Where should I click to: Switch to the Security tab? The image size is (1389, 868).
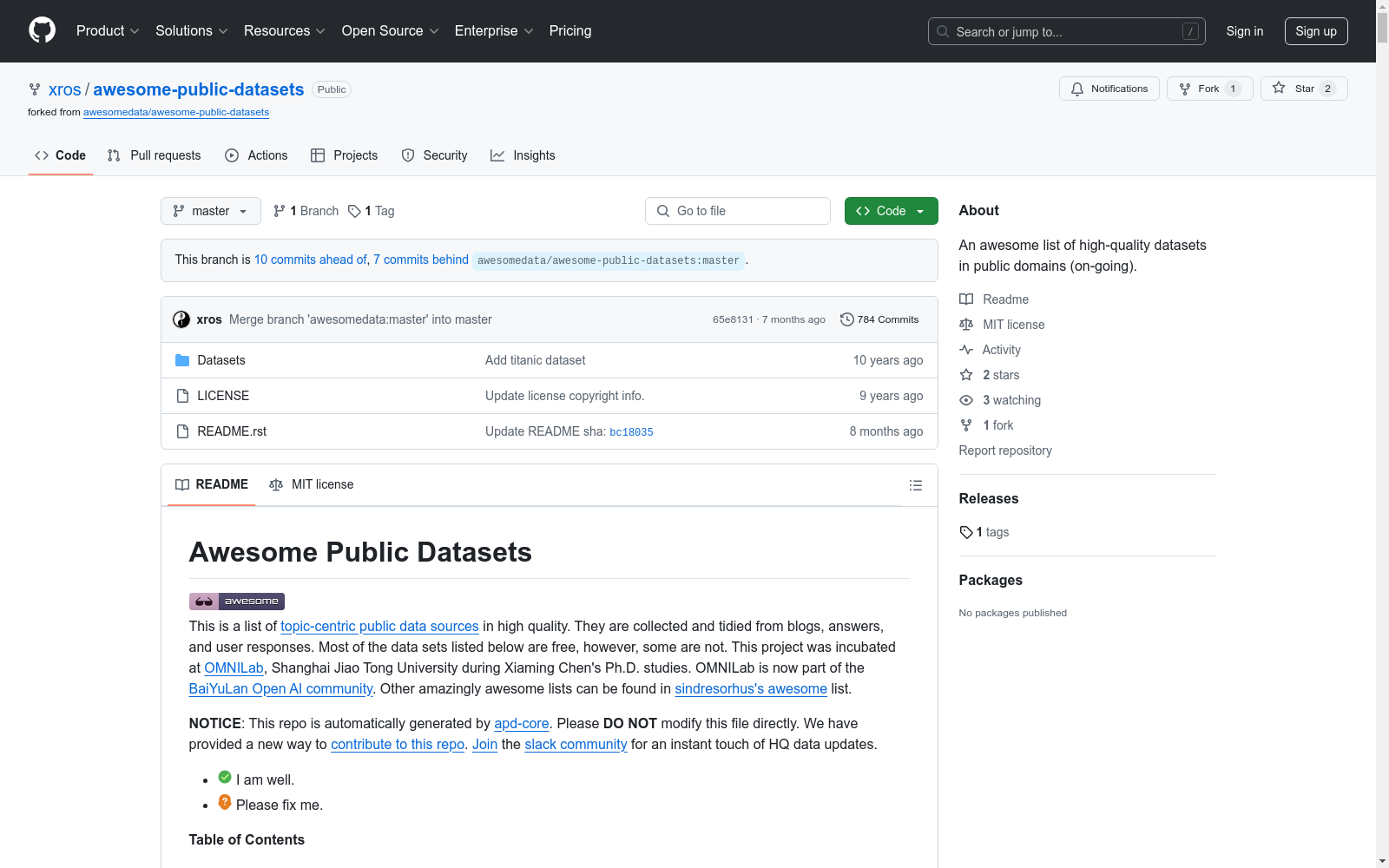coord(434,155)
